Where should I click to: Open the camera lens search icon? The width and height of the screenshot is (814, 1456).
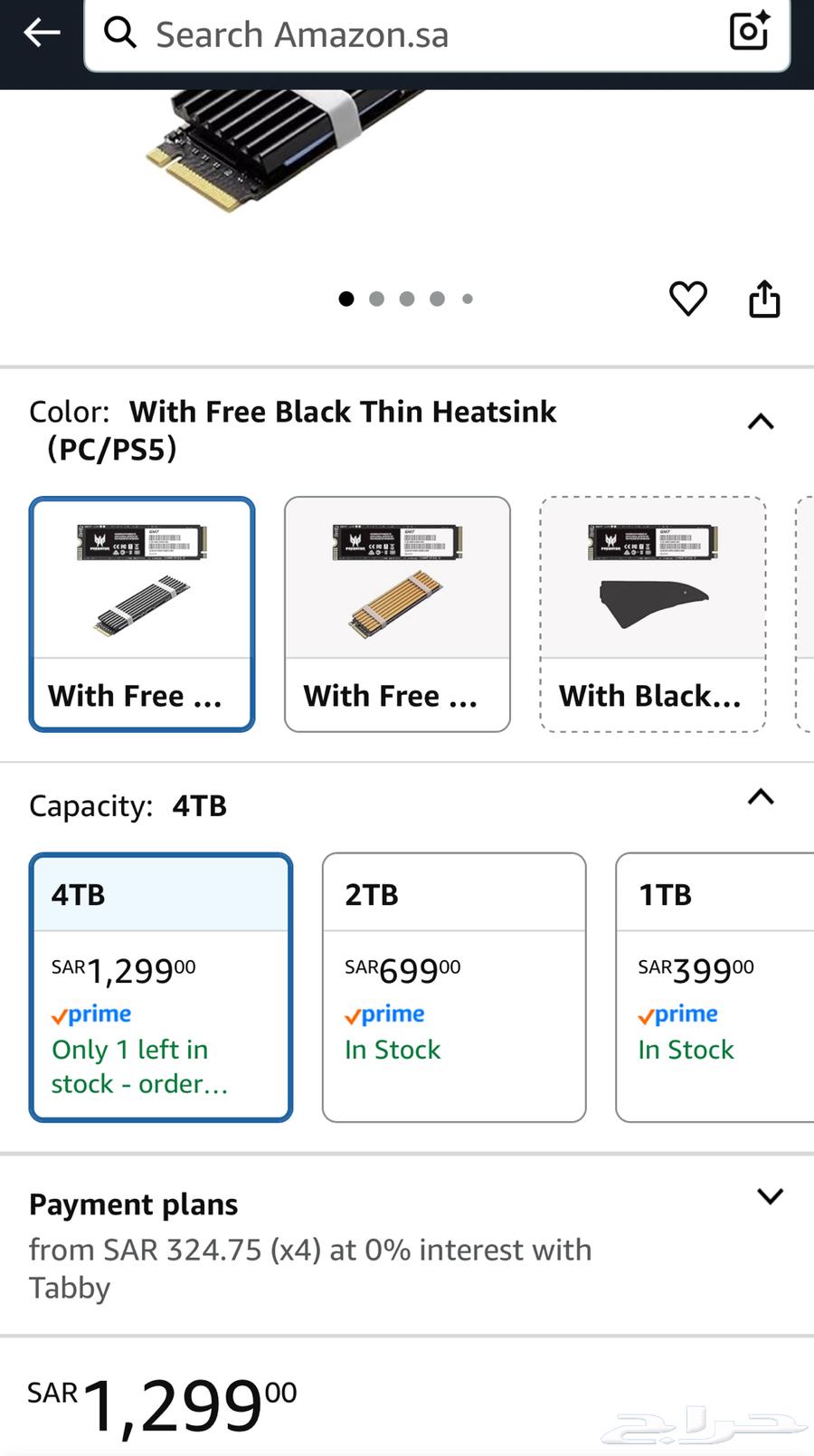pos(749,31)
